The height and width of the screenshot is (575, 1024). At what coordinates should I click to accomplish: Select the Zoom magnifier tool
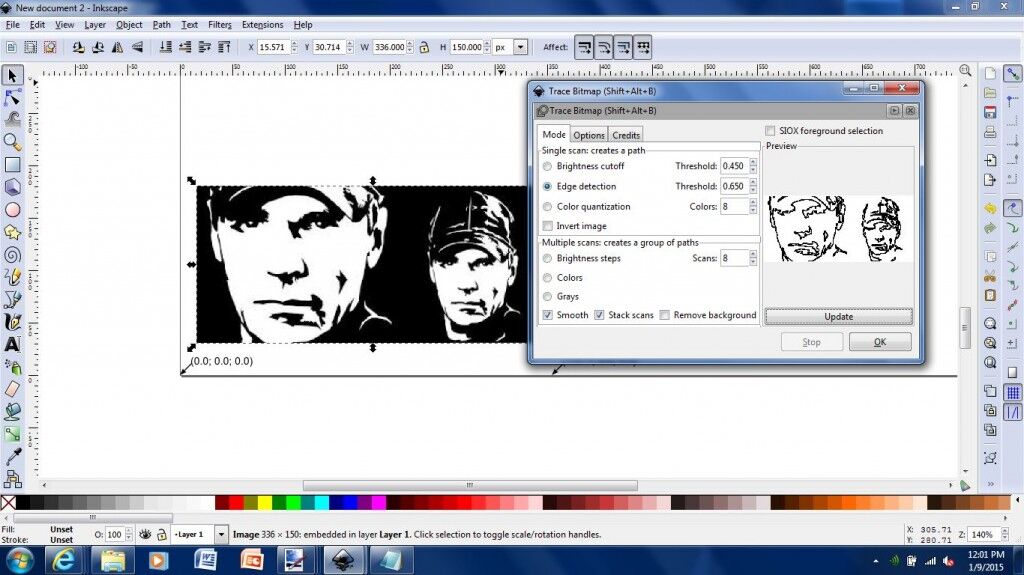click(x=12, y=142)
